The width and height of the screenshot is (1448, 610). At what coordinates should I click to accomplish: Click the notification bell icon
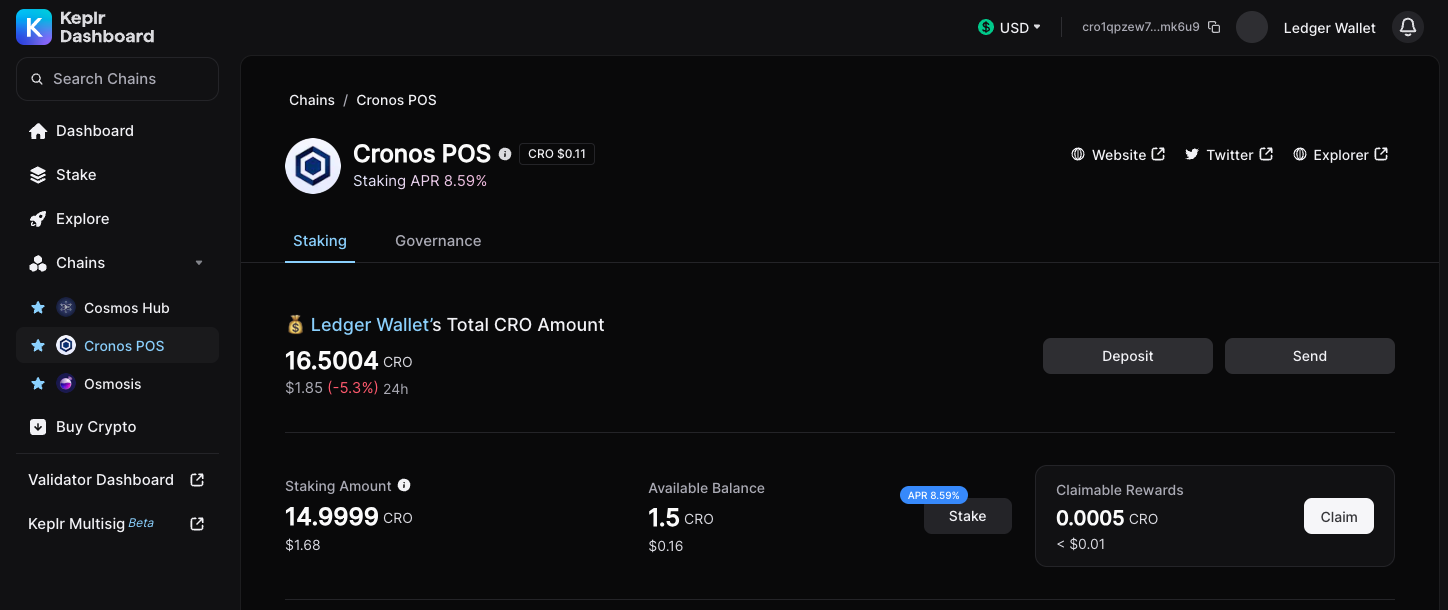tap(1408, 27)
